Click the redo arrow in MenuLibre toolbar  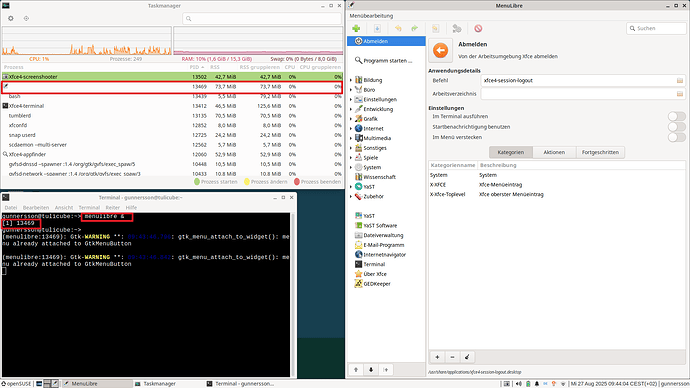tap(415, 29)
